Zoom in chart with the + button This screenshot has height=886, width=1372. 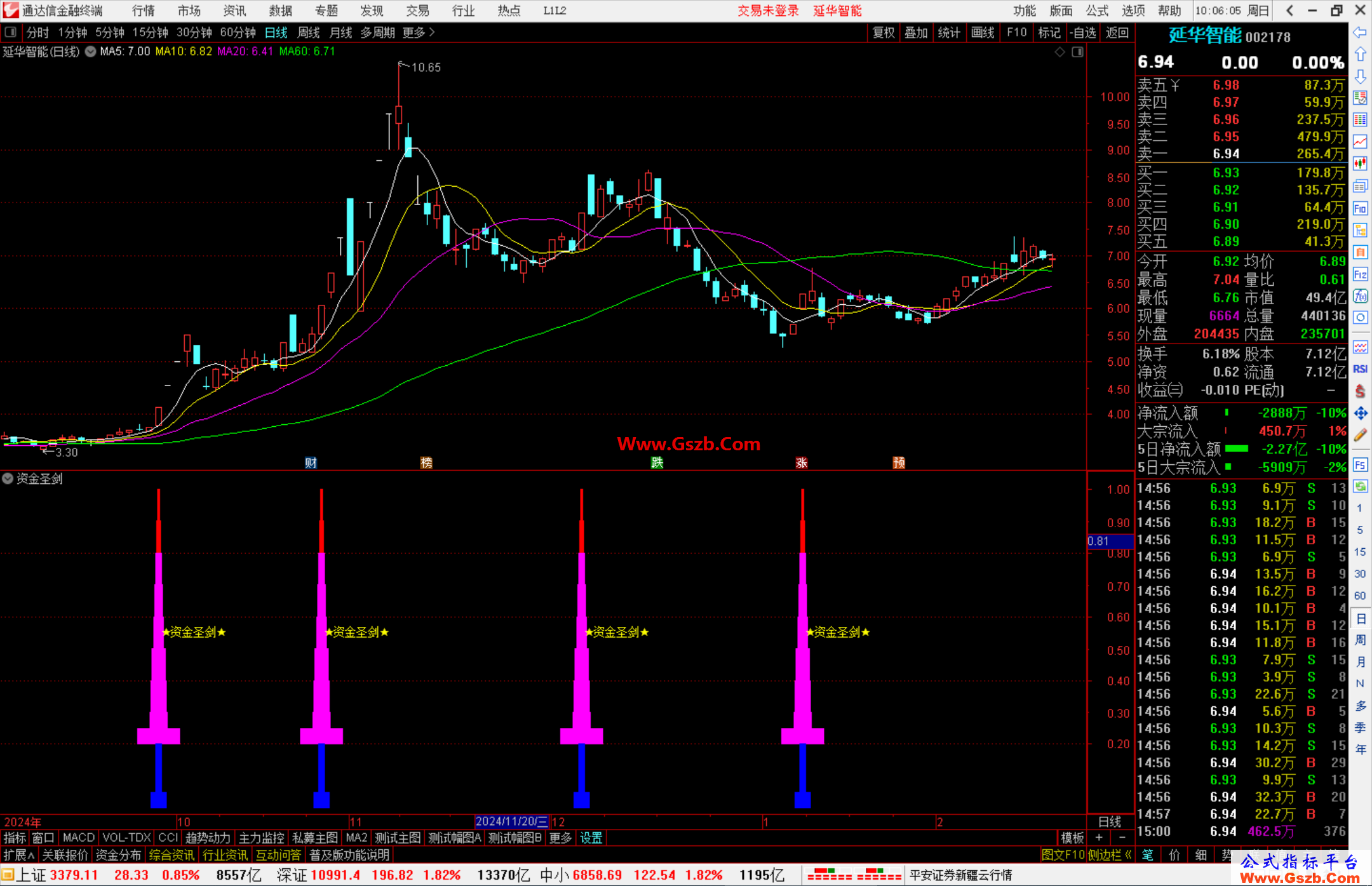click(1099, 838)
